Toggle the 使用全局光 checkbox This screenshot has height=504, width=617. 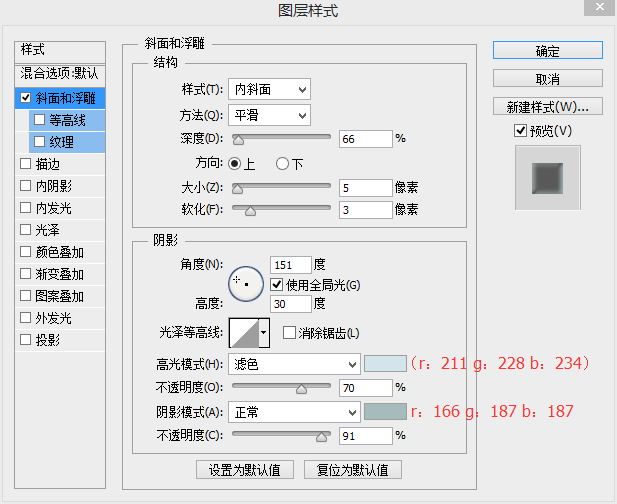[277, 285]
